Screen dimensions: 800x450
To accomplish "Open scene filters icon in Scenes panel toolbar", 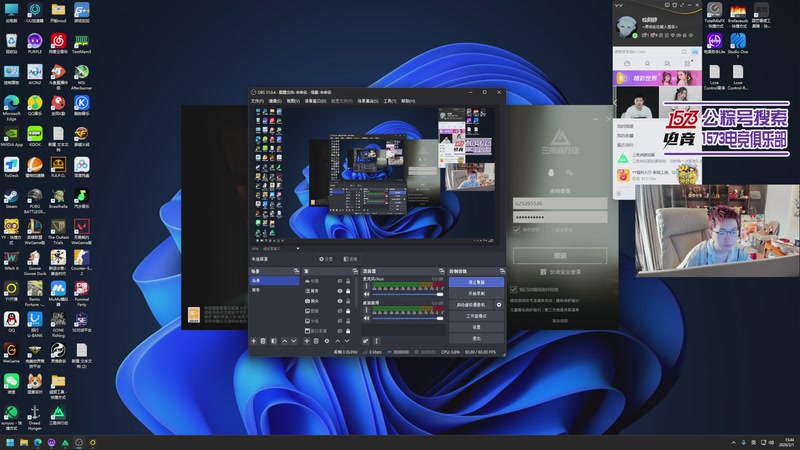I will tap(273, 341).
